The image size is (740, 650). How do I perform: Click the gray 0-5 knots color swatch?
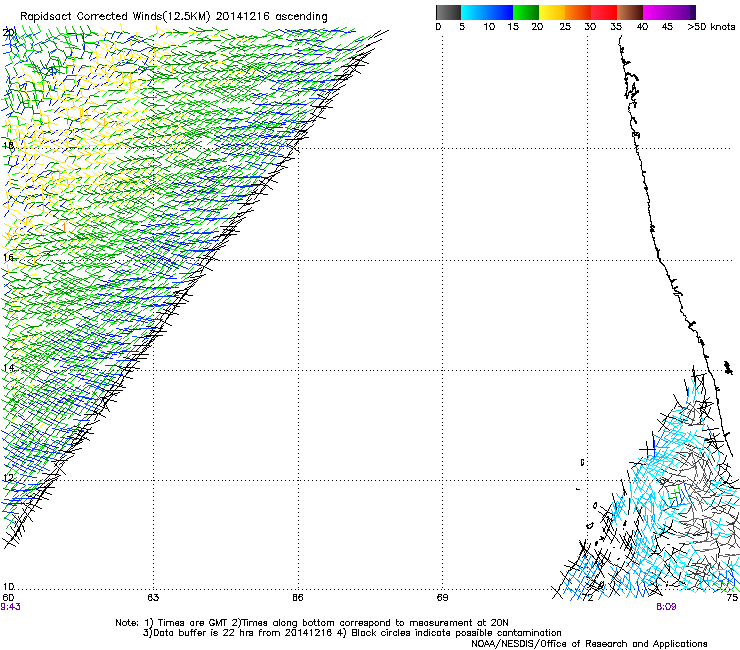(448, 12)
